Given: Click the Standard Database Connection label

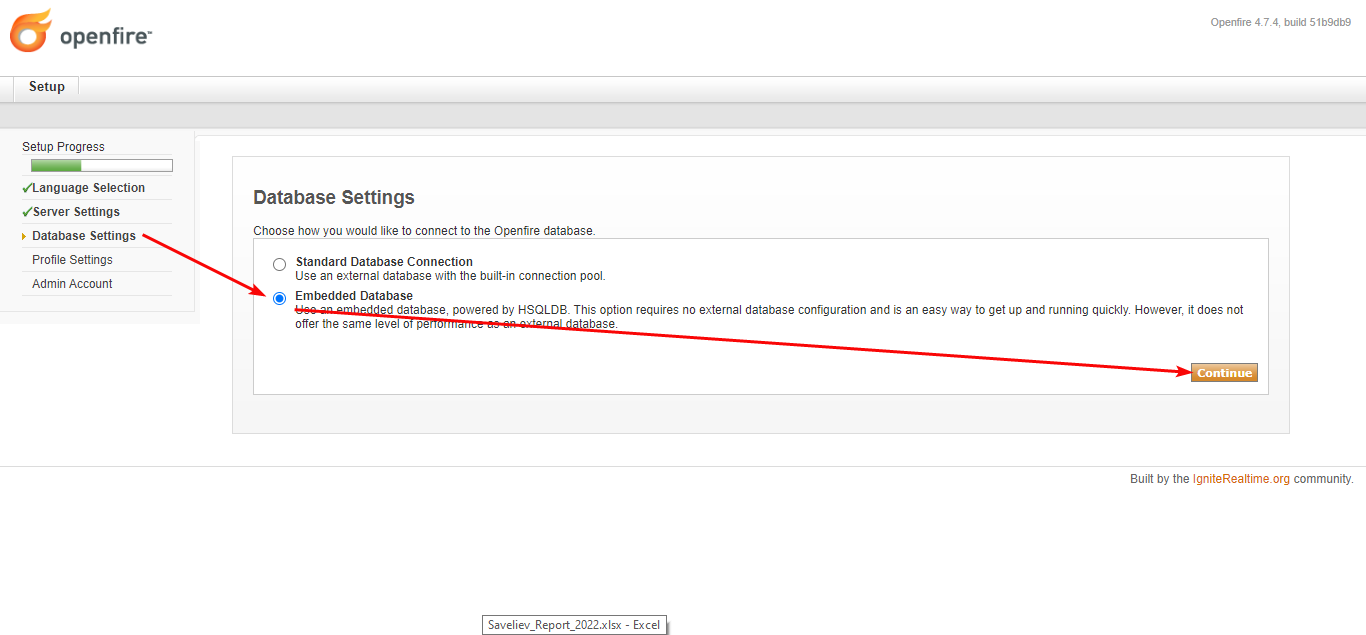Looking at the screenshot, I should click(384, 262).
